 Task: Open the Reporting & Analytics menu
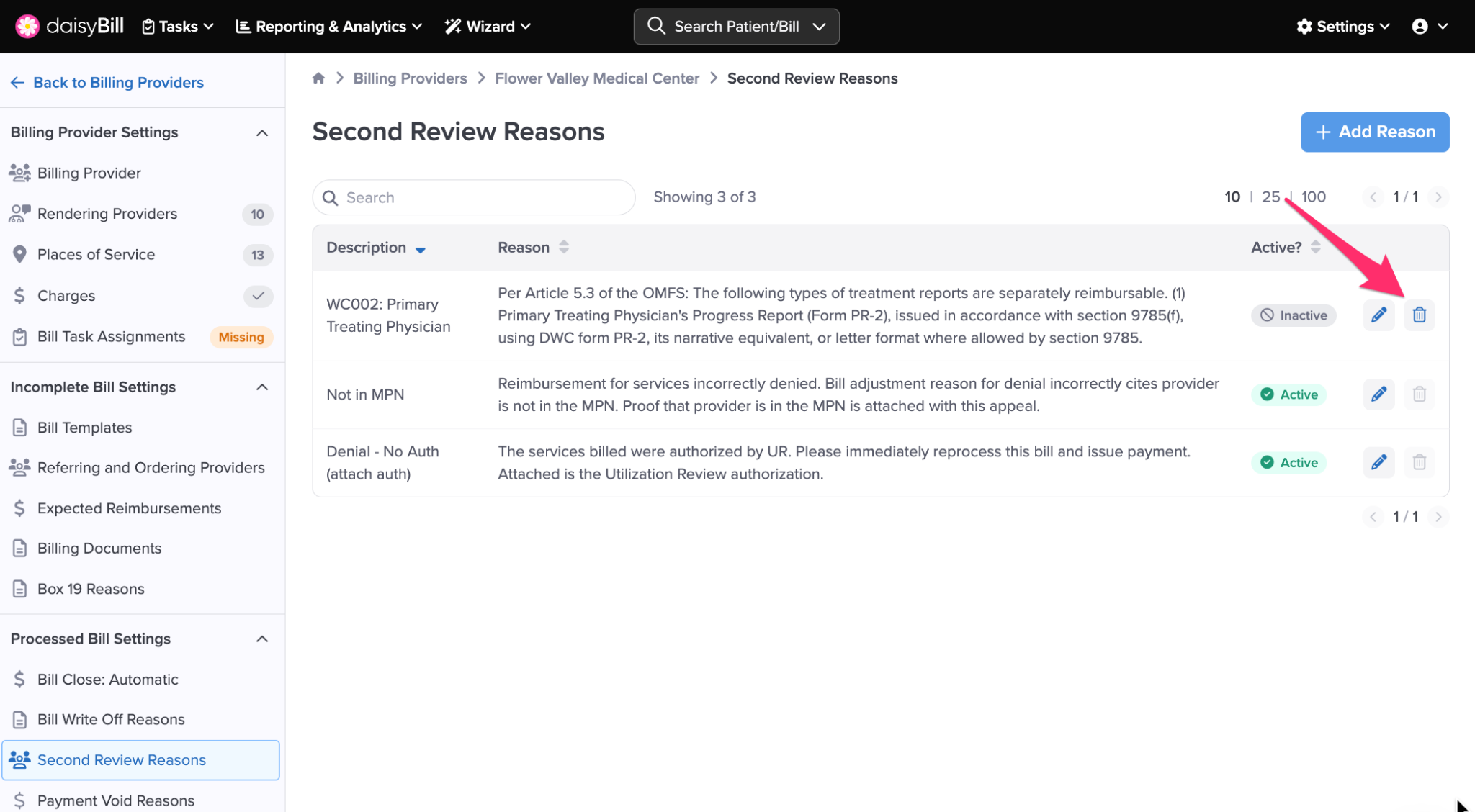pos(329,27)
